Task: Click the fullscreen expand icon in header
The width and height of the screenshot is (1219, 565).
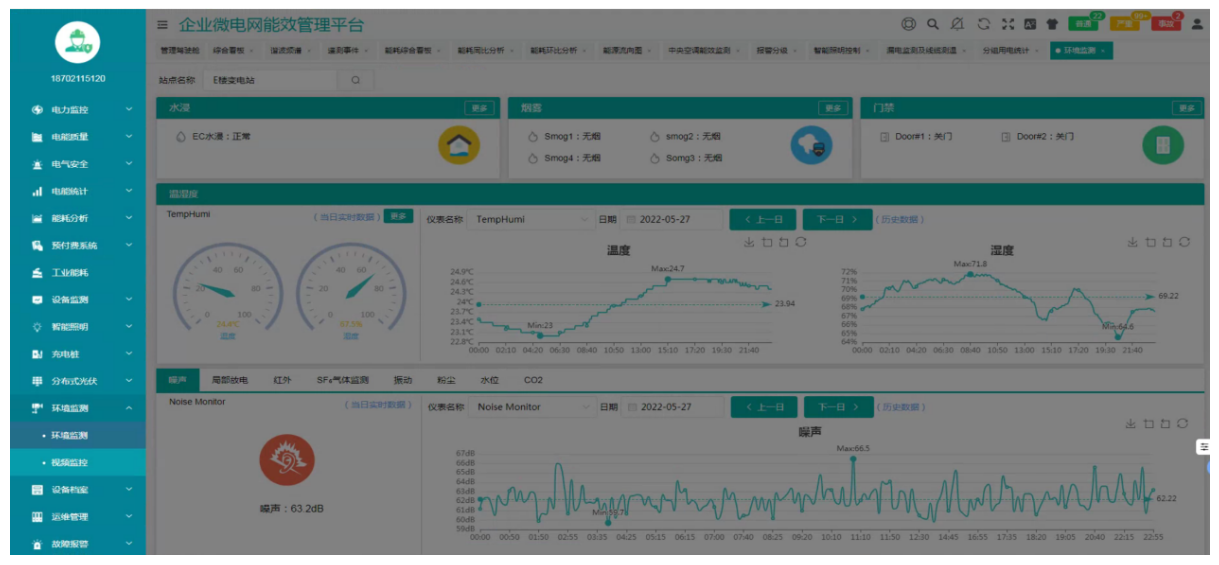Action: click(x=1008, y=24)
